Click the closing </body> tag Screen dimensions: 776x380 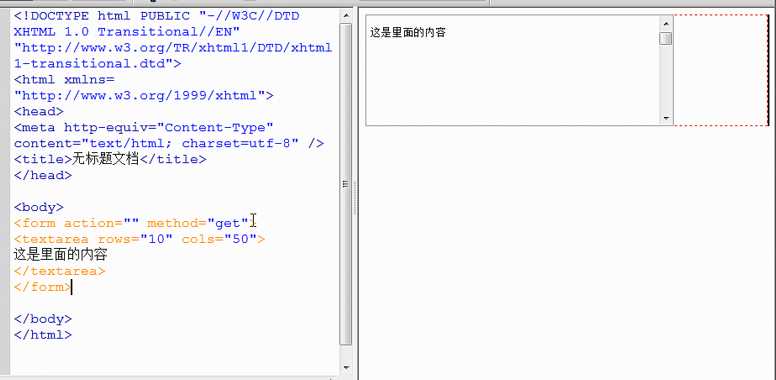click(x=43, y=319)
